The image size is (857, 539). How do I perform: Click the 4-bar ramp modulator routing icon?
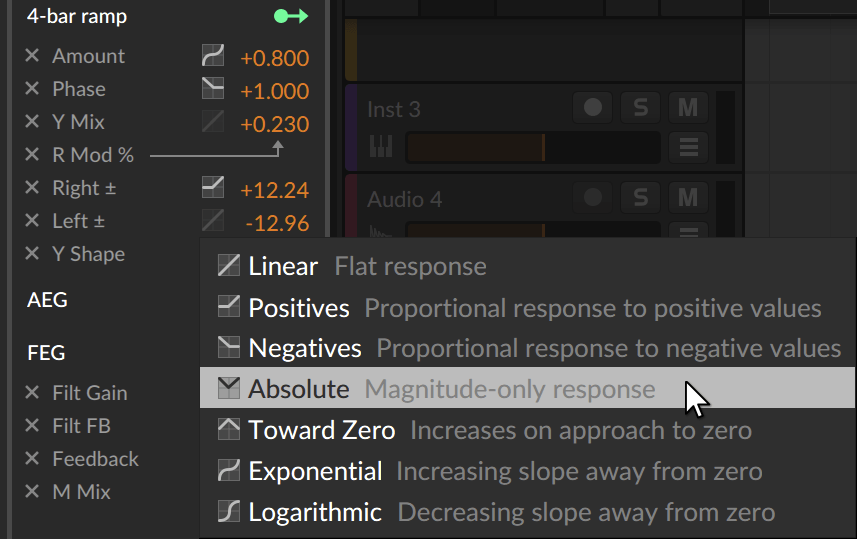(291, 17)
